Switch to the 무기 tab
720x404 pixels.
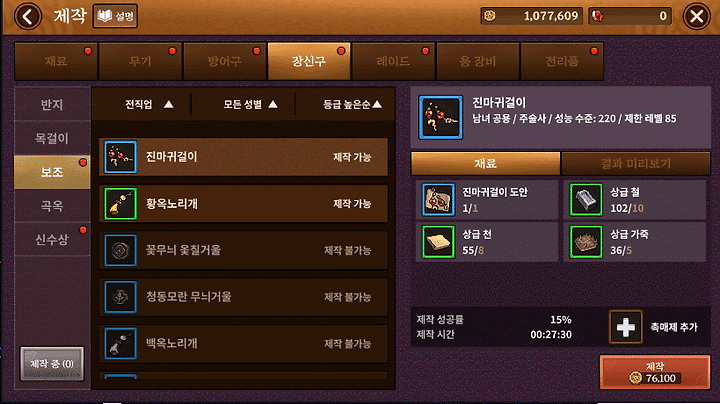(x=140, y=61)
